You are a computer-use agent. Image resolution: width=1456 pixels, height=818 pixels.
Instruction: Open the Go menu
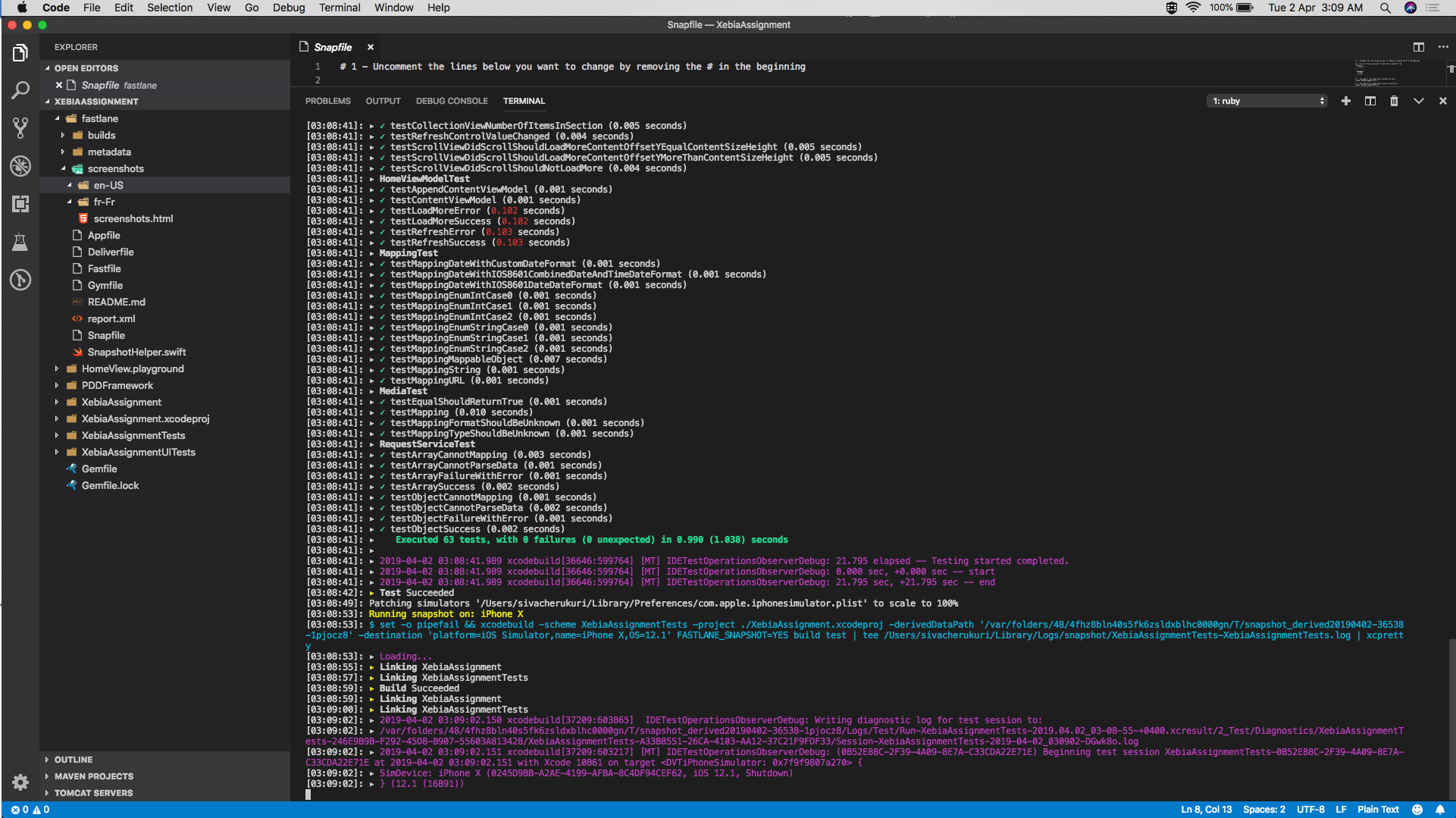[252, 8]
